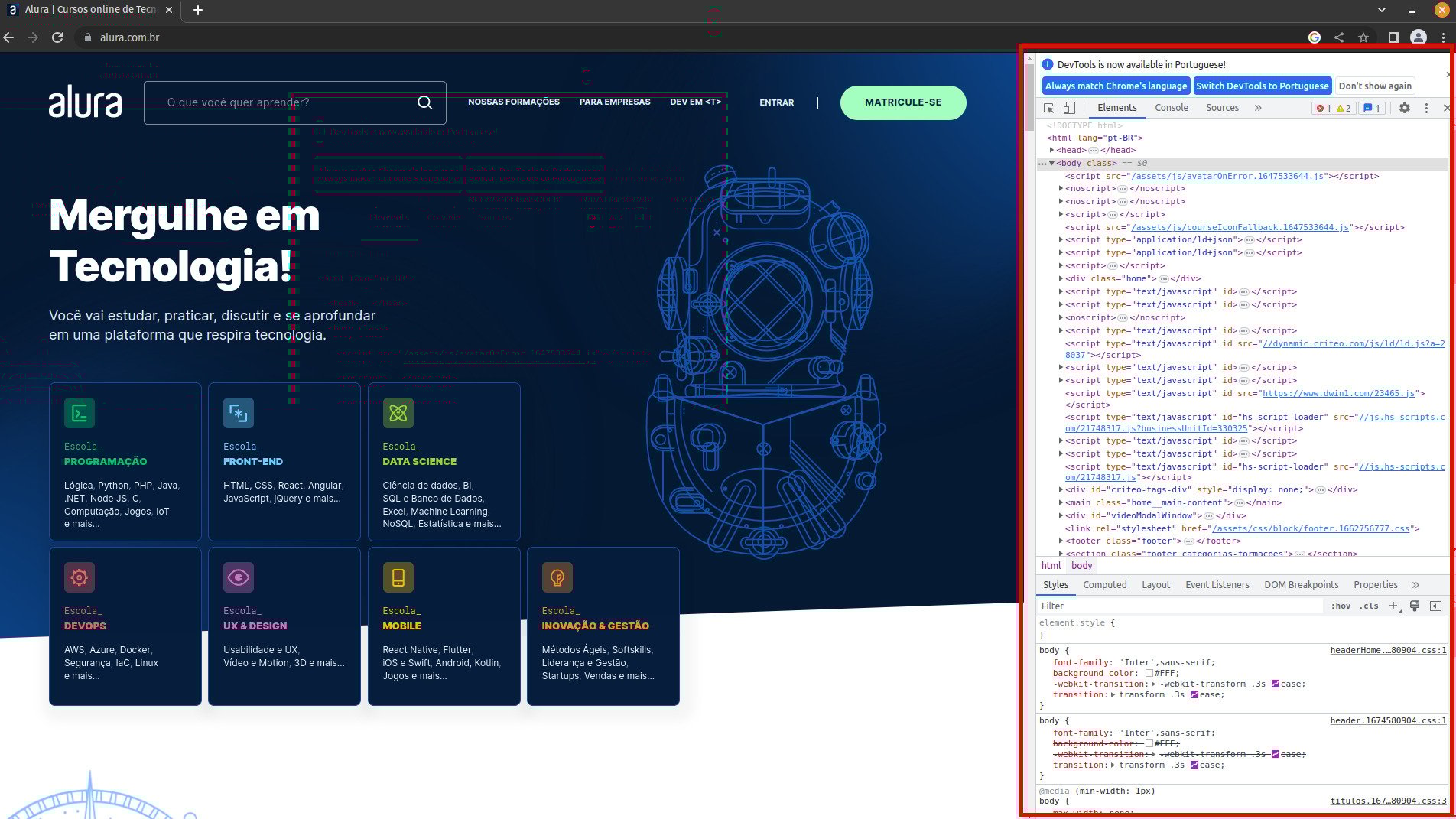The image size is (1456, 819).
Task: Add a new style rule with plus icon
Action: [x=1393, y=606]
